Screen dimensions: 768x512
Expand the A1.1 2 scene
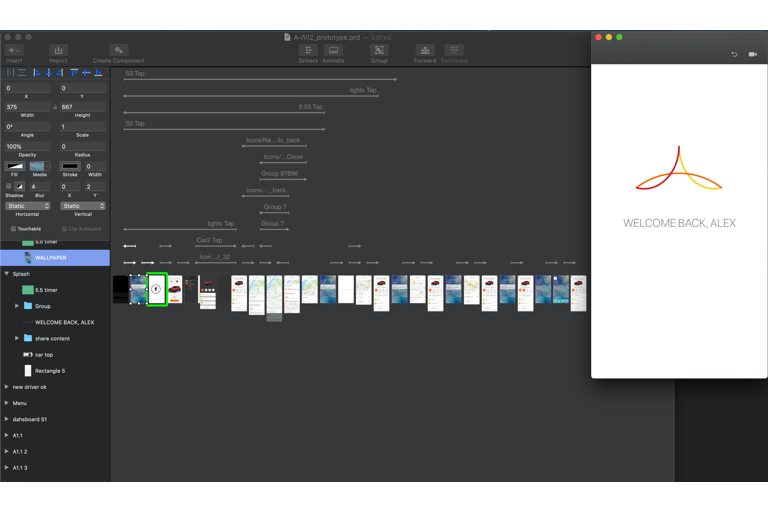(x=6, y=452)
